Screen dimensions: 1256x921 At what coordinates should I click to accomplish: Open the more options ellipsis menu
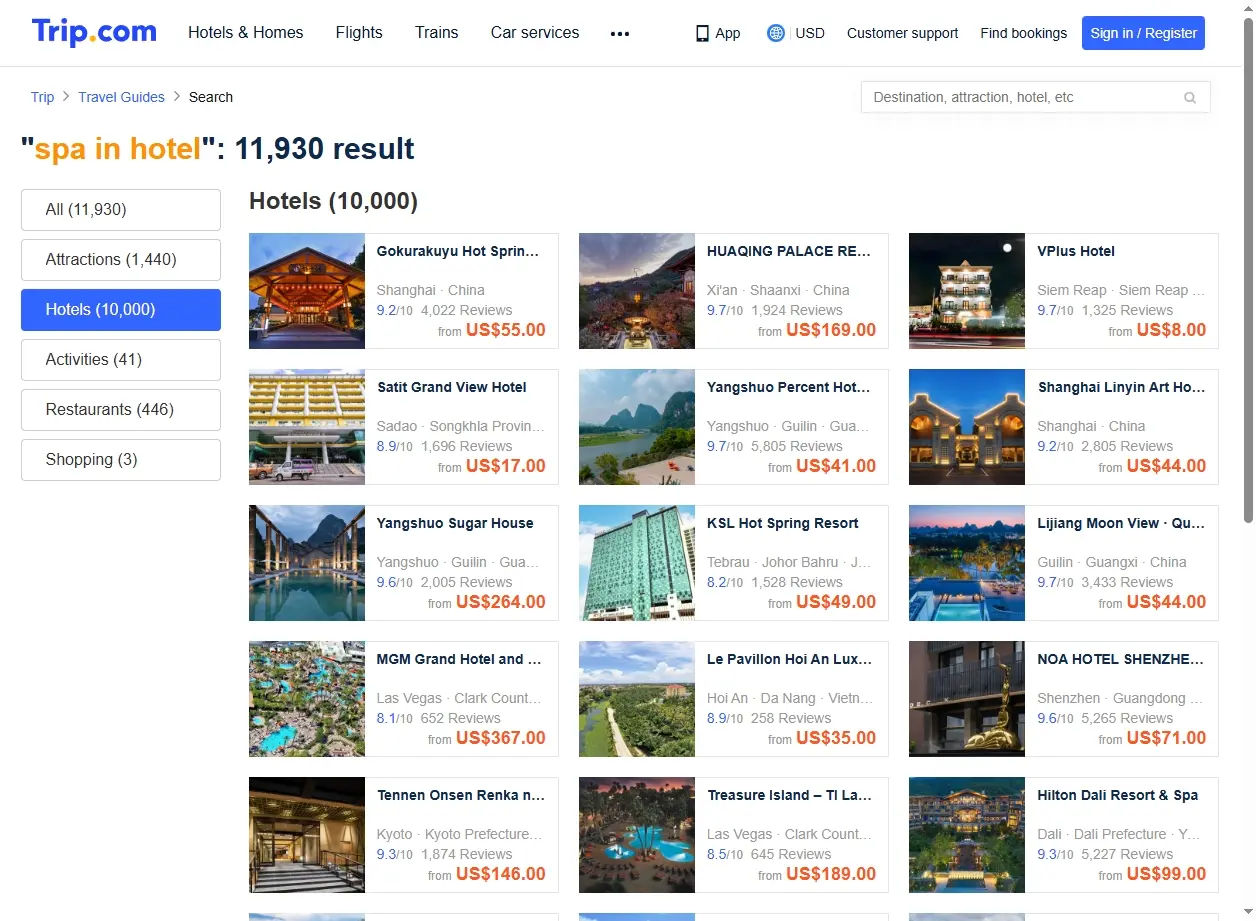[620, 33]
